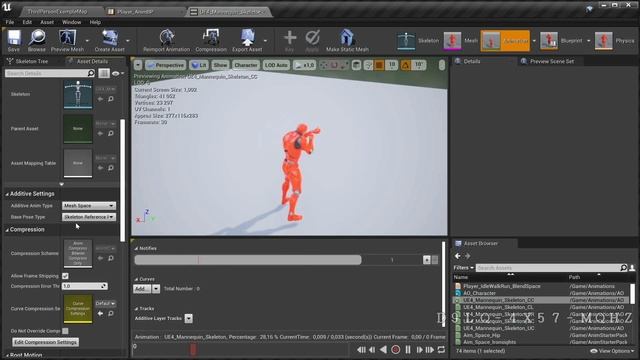Click the Save toolbar icon
The image size is (640, 360).
[x=13, y=40]
